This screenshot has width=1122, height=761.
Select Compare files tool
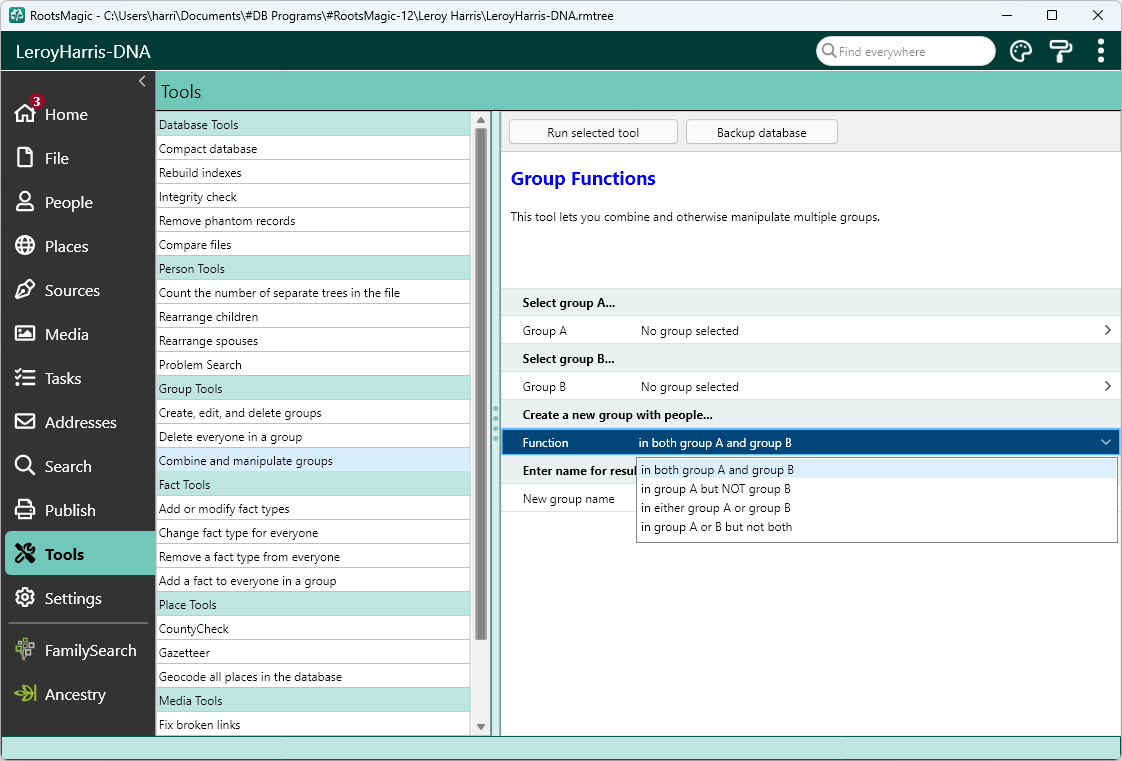(313, 245)
